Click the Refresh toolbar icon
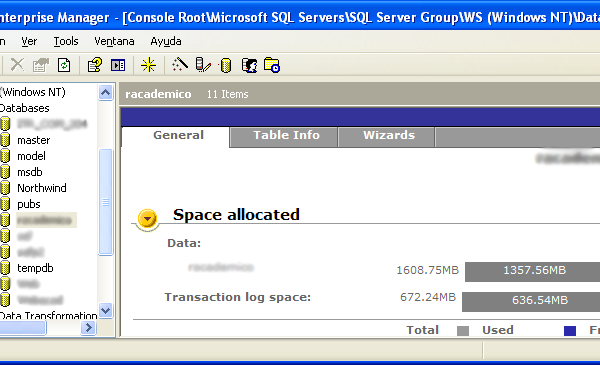Screen dimensions: 600x365 coord(64,65)
